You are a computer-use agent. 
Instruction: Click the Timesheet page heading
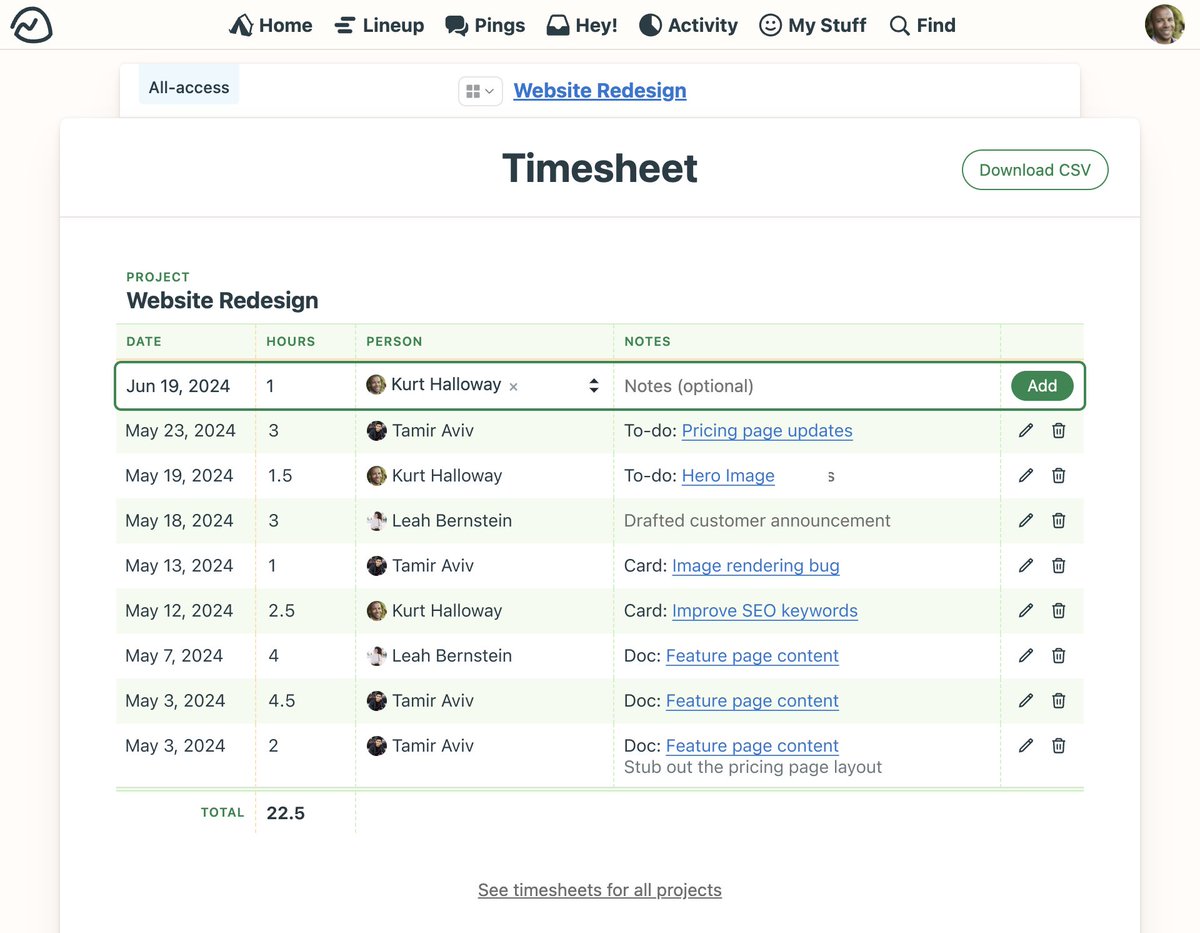(x=600, y=168)
